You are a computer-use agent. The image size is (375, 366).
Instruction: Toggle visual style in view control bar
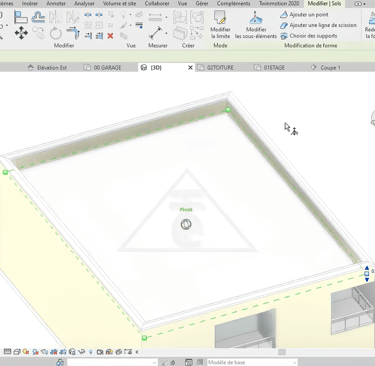[17, 352]
